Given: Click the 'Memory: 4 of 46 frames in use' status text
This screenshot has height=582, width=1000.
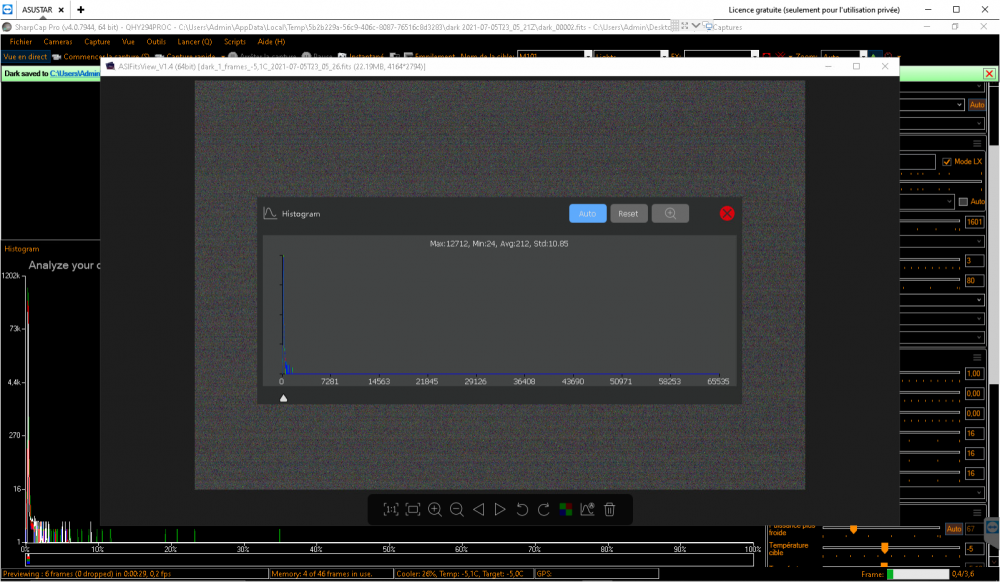Looking at the screenshot, I should [x=322, y=574].
